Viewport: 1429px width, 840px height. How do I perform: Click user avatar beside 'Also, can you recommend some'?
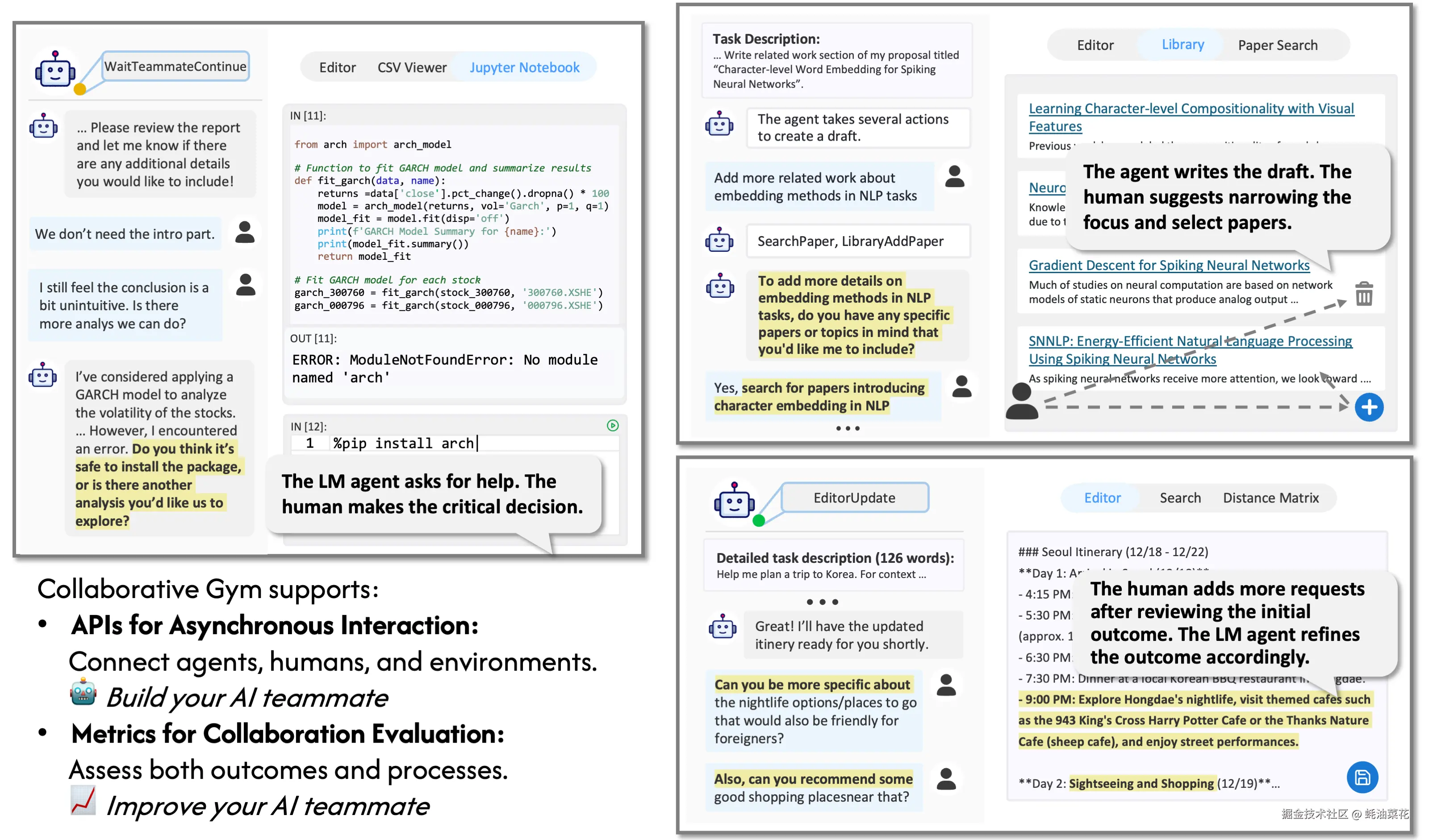pyautogui.click(x=946, y=779)
